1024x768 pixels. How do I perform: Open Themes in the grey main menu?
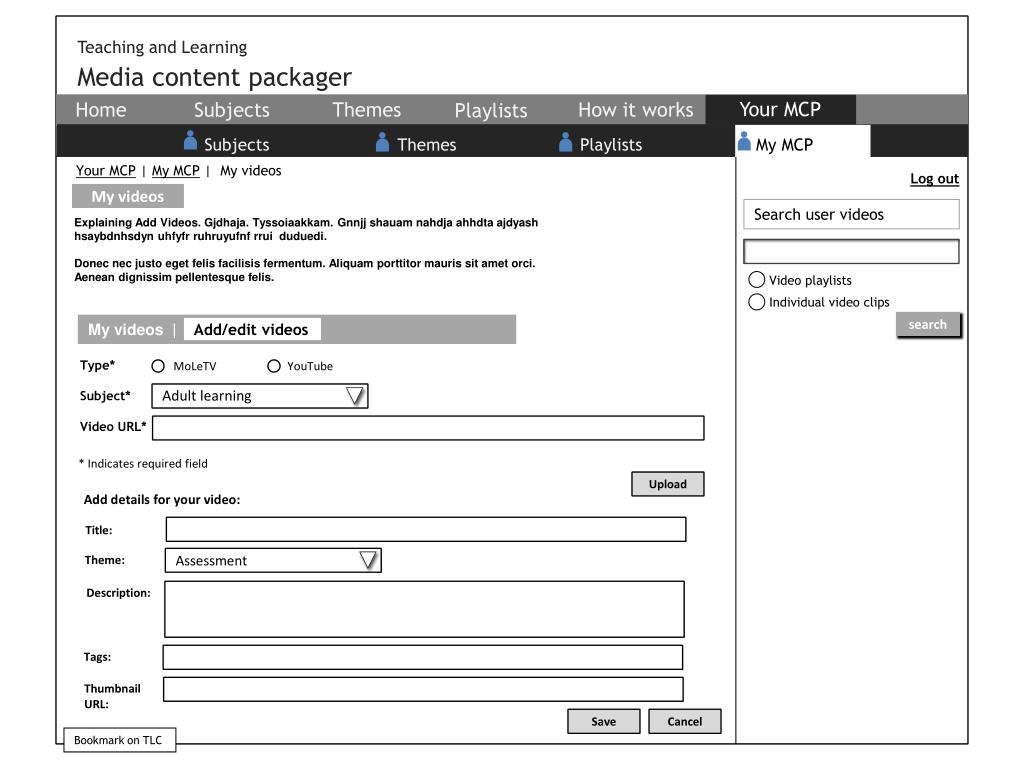tap(366, 110)
